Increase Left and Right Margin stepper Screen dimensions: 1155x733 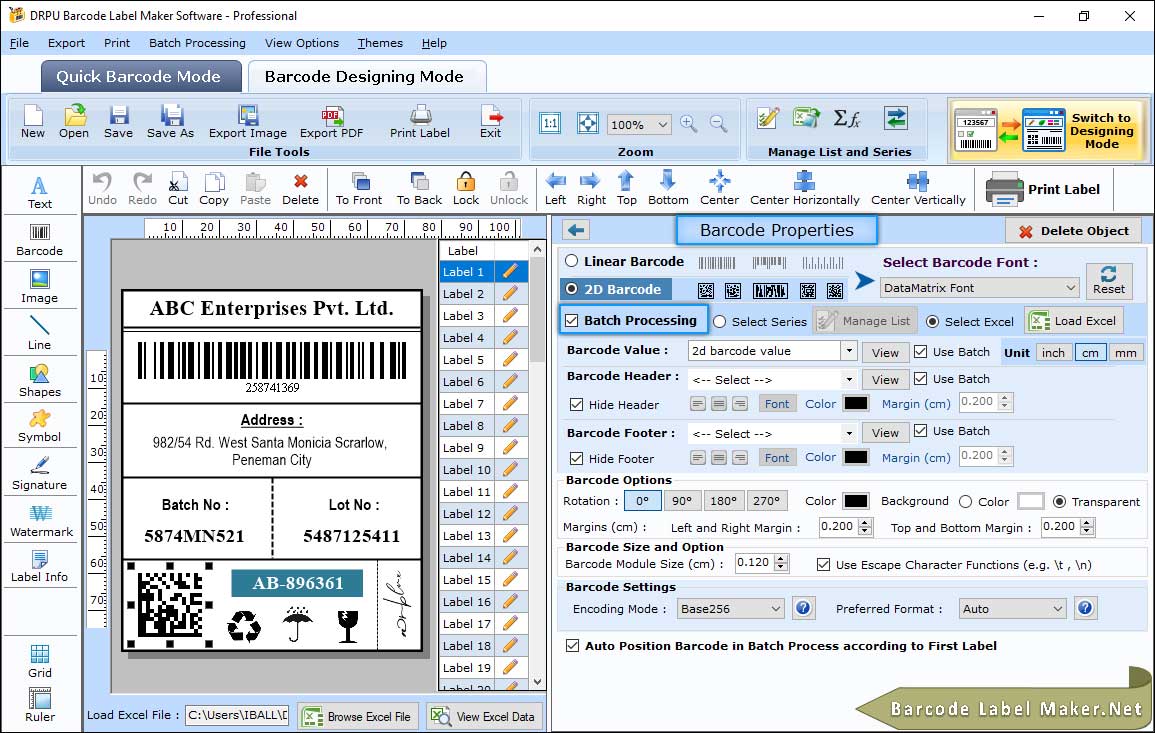coord(866,522)
